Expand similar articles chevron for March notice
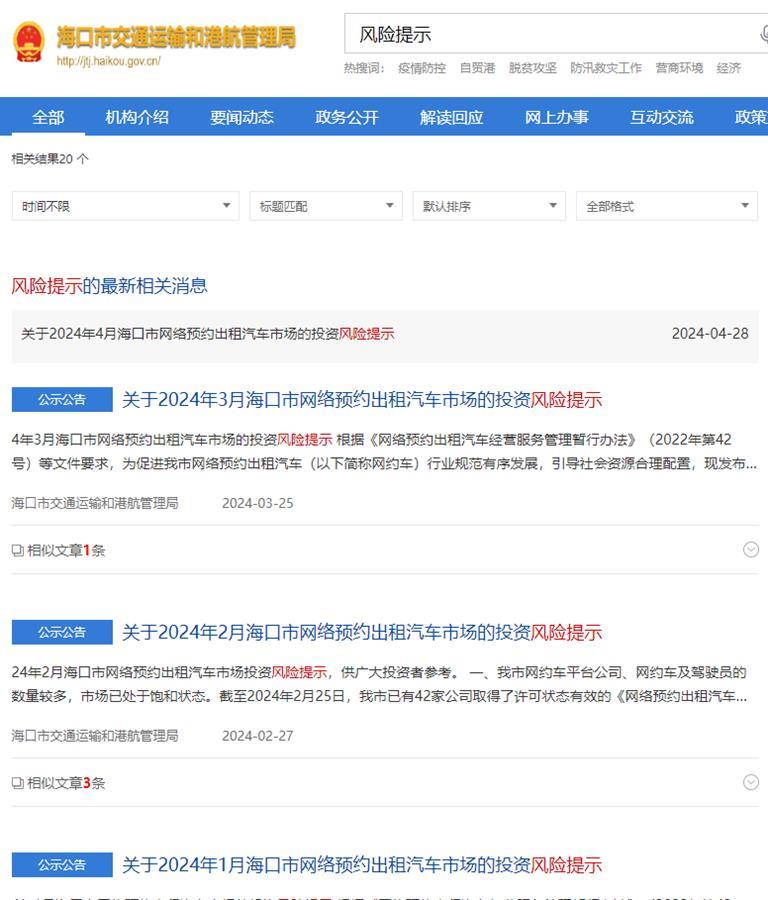The width and height of the screenshot is (768, 900). pyautogui.click(x=751, y=550)
